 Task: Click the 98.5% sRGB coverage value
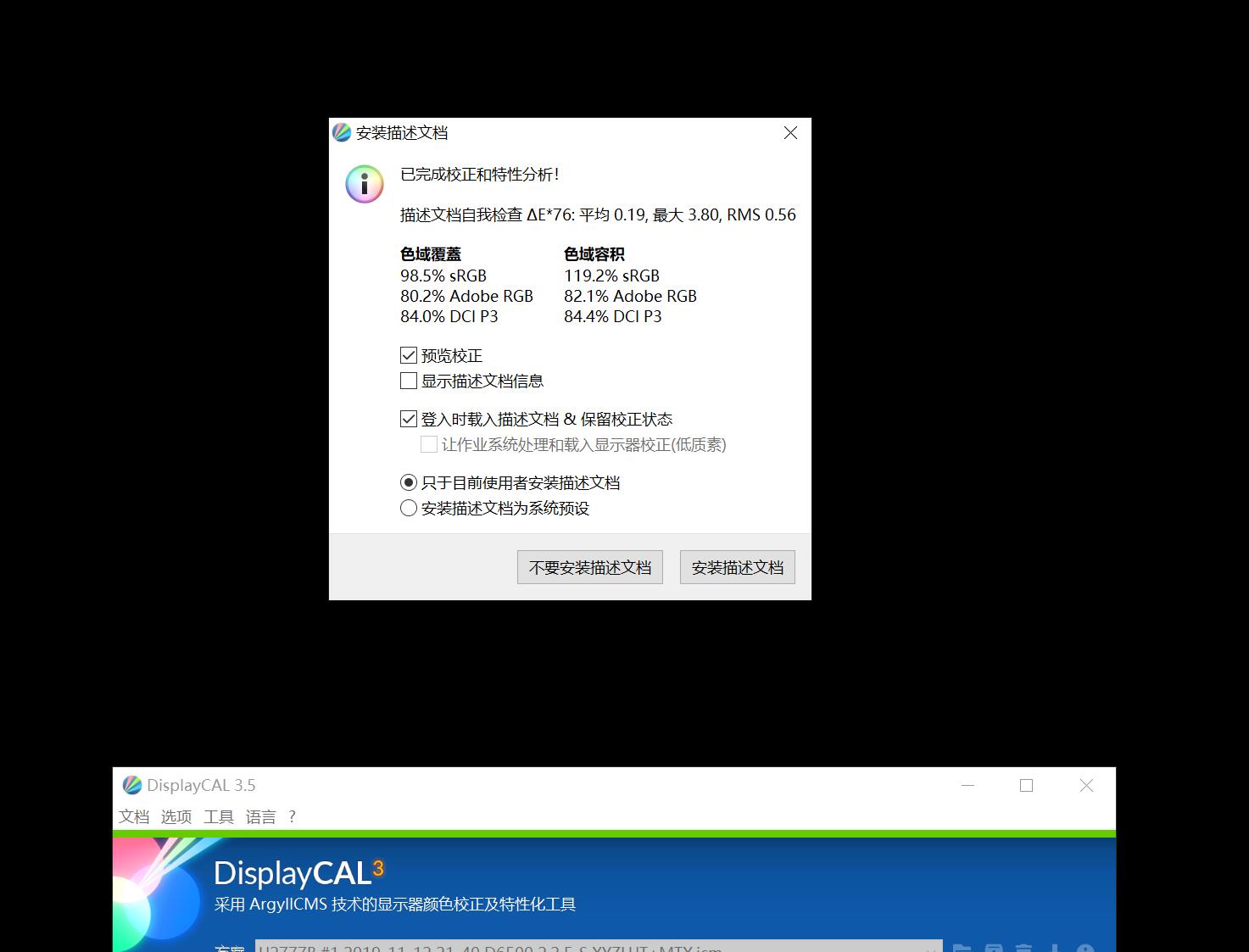(x=443, y=276)
